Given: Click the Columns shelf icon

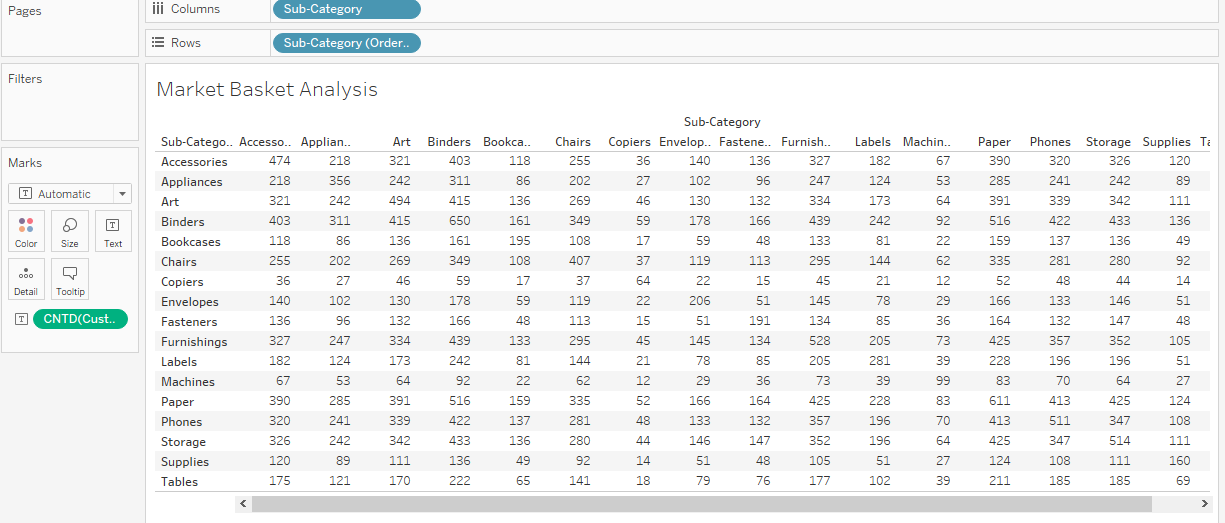Looking at the screenshot, I should point(158,9).
